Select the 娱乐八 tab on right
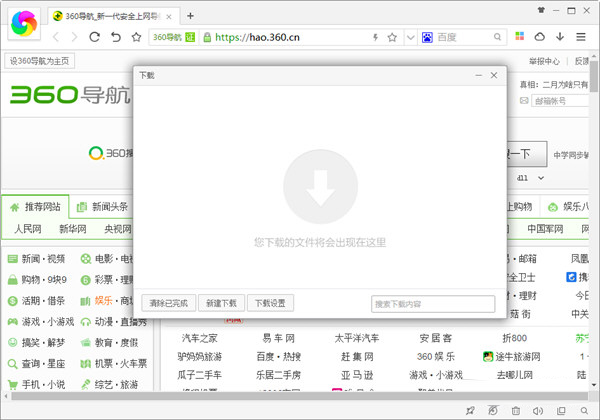Screen dimensions: 600x420 point(568,207)
